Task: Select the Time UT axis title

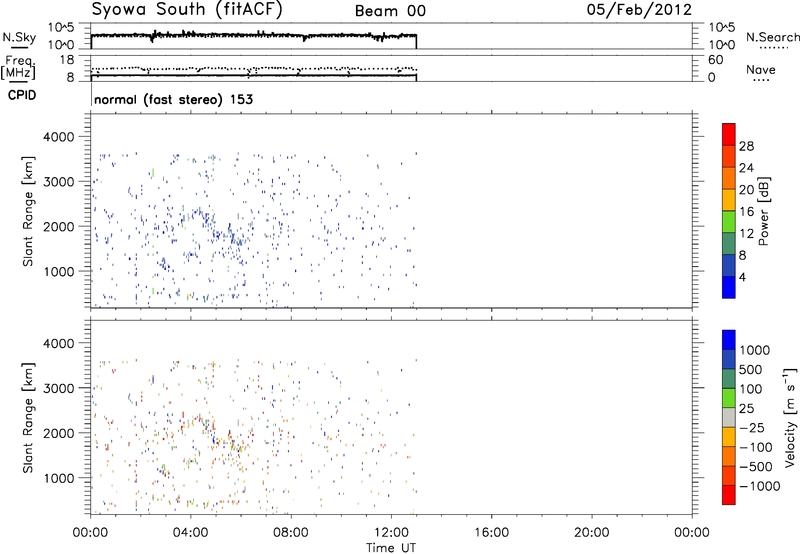Action: pyautogui.click(x=391, y=548)
